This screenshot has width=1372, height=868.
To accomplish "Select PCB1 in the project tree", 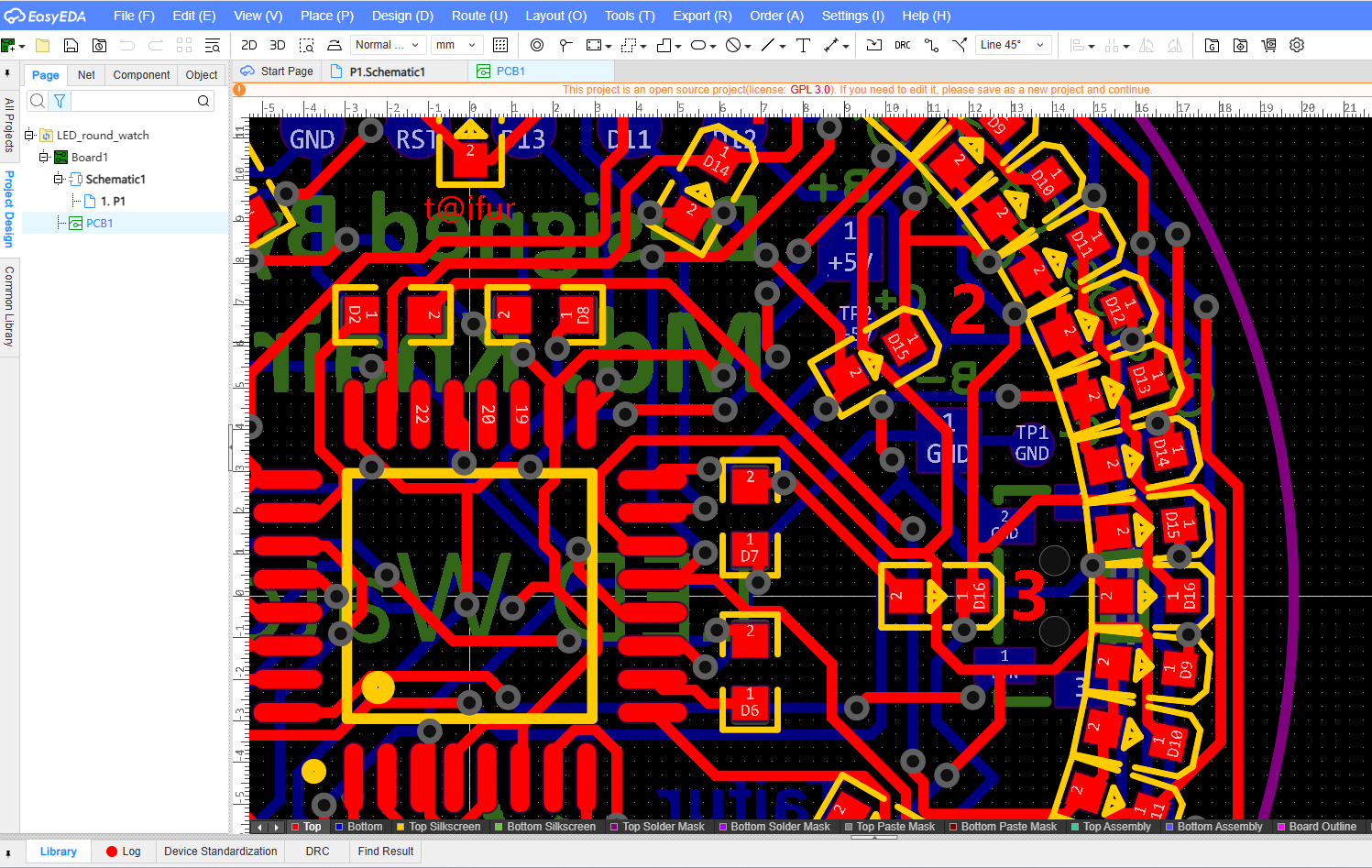I will [x=100, y=223].
